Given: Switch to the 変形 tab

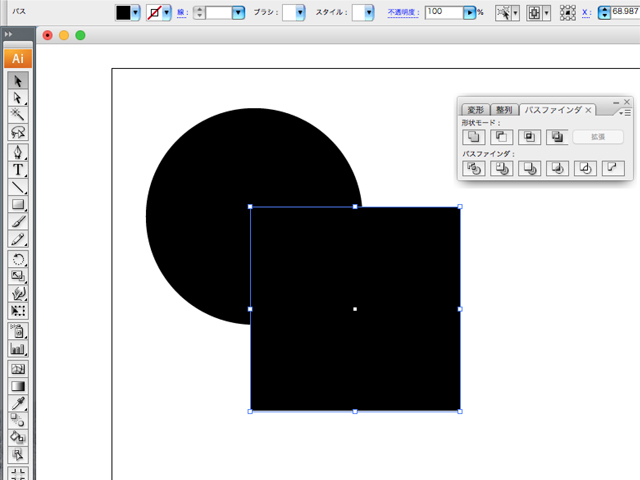Looking at the screenshot, I should tap(475, 110).
